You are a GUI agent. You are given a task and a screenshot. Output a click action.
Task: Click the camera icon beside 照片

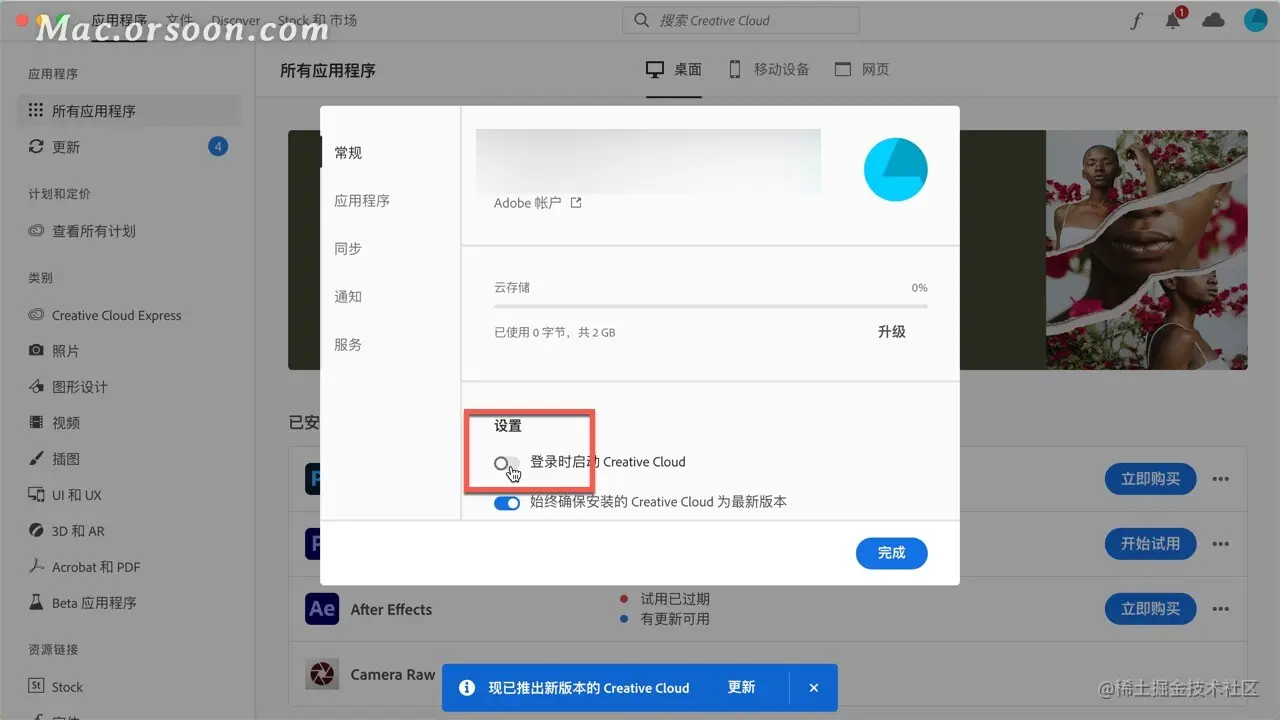tap(36, 351)
